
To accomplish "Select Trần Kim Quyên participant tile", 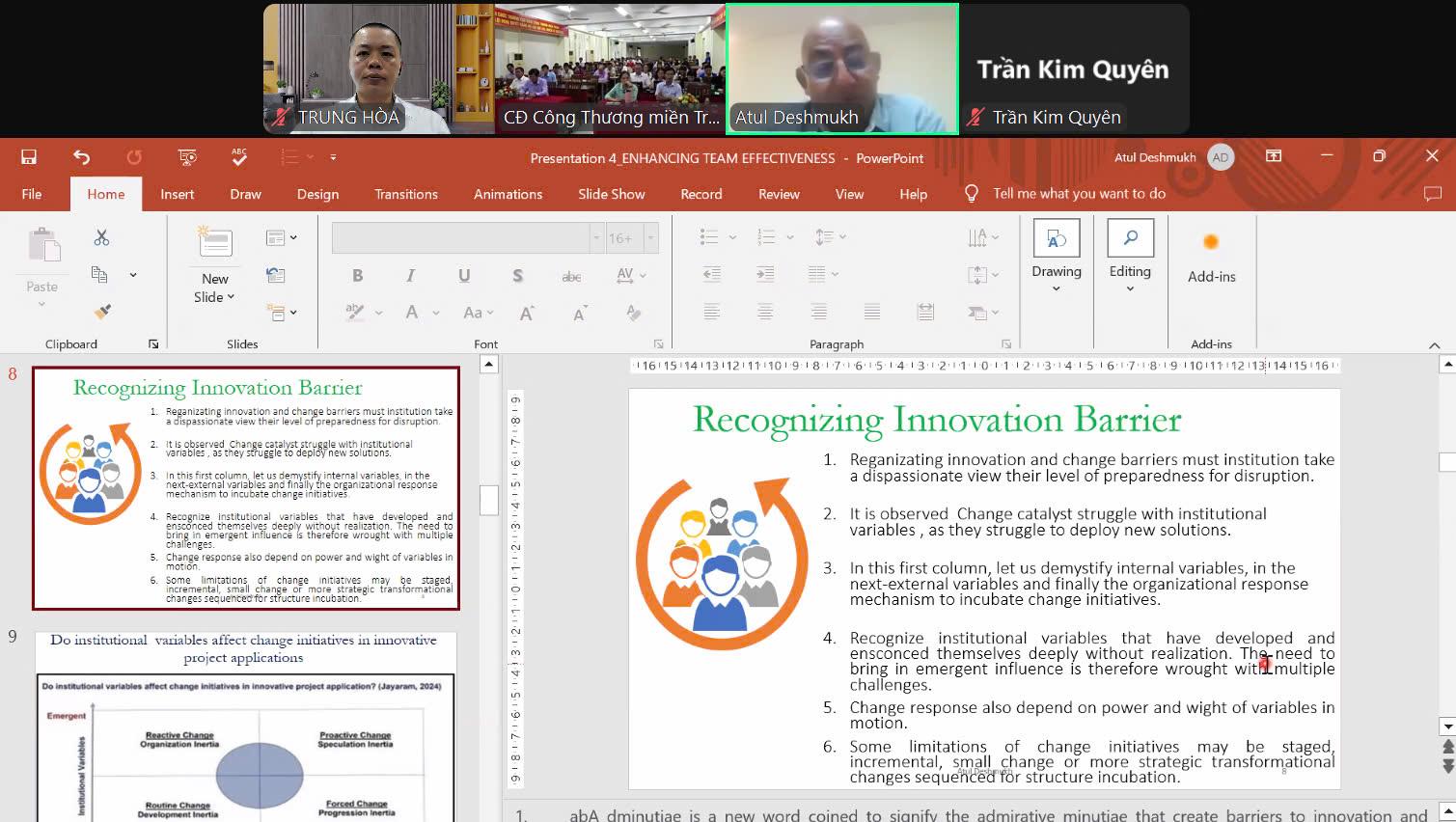I will tap(1074, 68).
